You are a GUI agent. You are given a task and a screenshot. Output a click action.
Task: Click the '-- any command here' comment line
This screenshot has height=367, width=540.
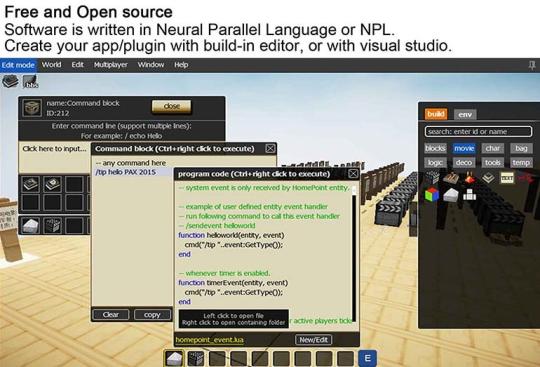point(131,162)
